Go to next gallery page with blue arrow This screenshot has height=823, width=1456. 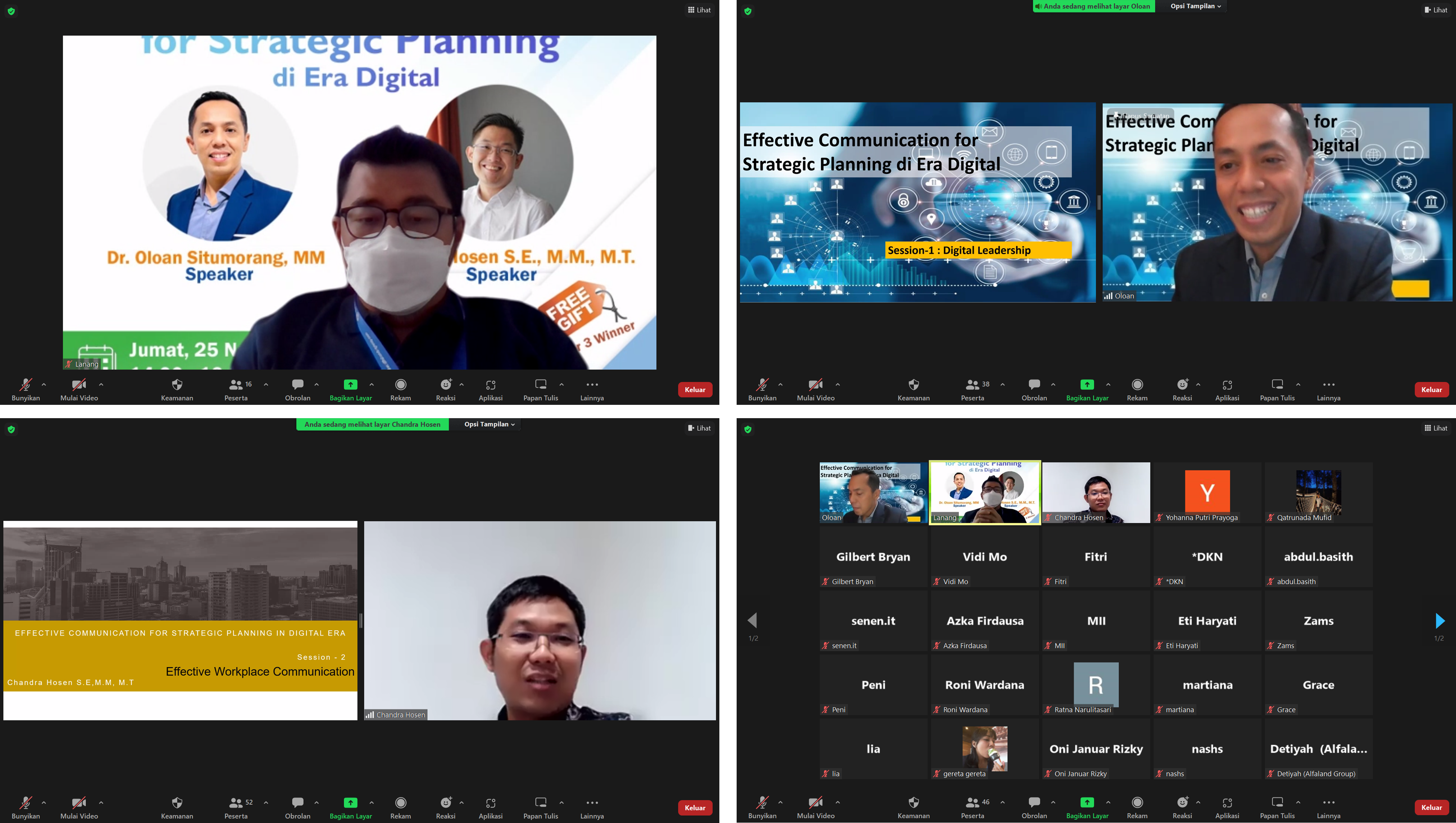(x=1439, y=621)
